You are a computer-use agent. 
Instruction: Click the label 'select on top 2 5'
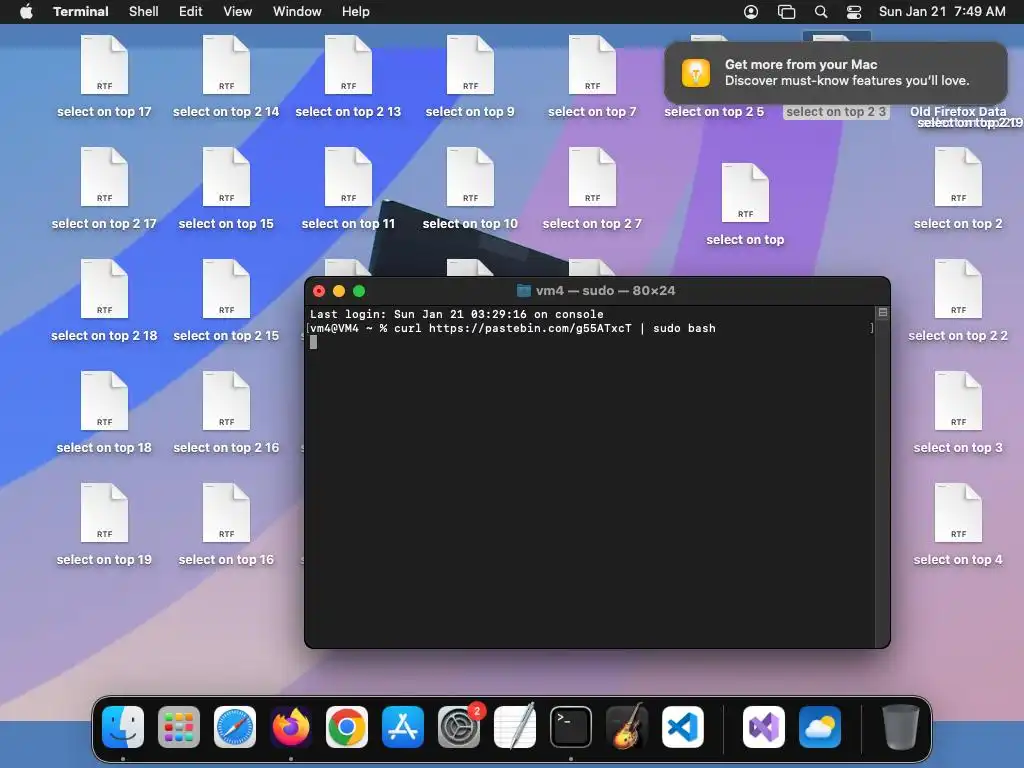pos(714,112)
